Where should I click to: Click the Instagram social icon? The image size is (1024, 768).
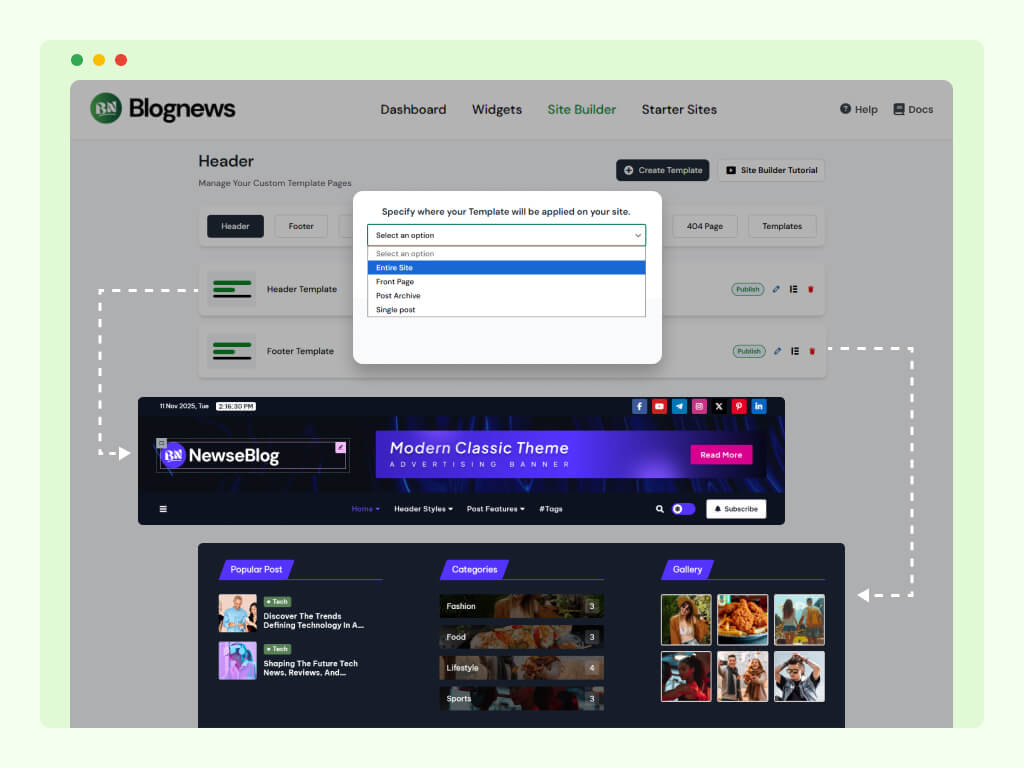point(698,406)
